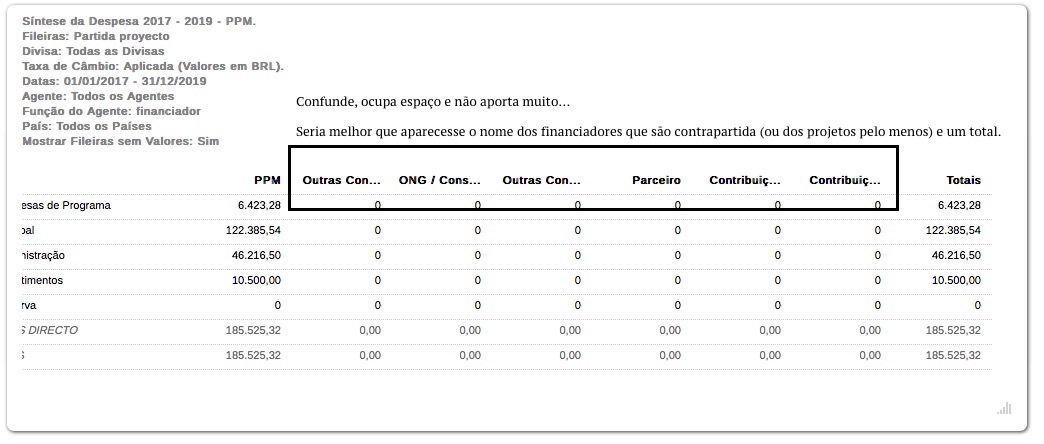Image resolution: width=1044 pixels, height=444 pixels.
Task: Select the nistração row label
Action: [x=43, y=256]
